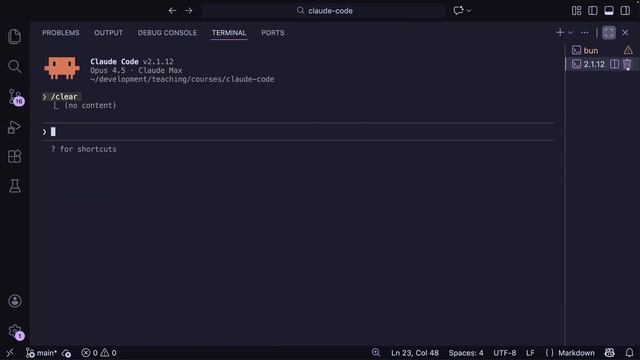Split the 2.1.12 terminal
This screenshot has width=640, height=360.
pos(614,64)
